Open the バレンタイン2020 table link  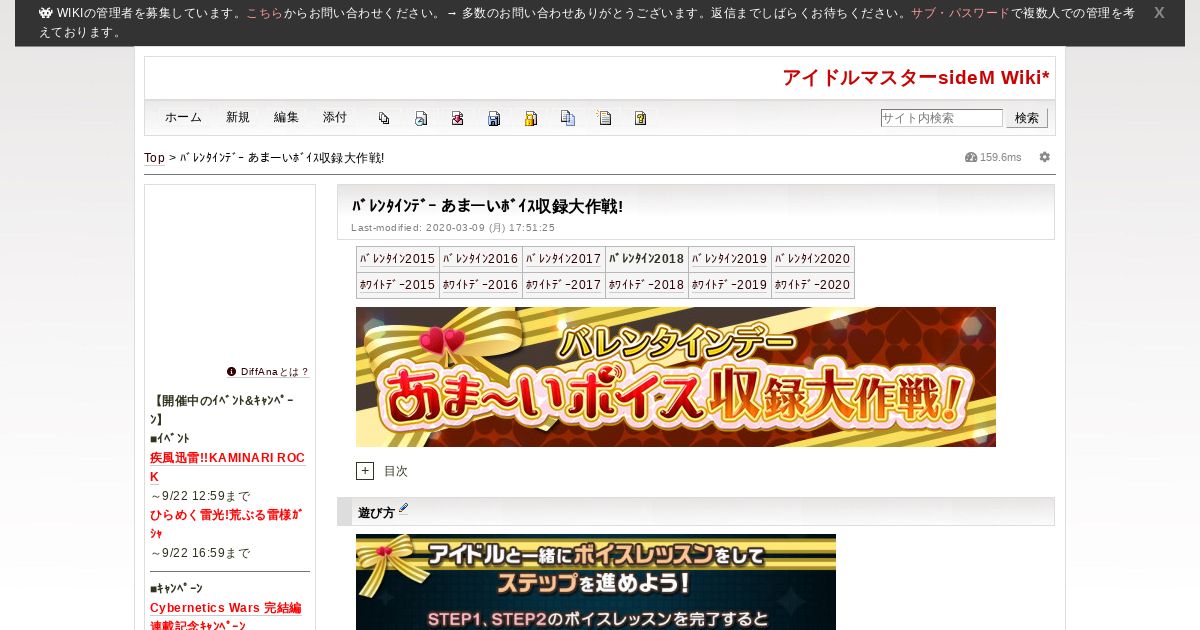click(x=812, y=259)
